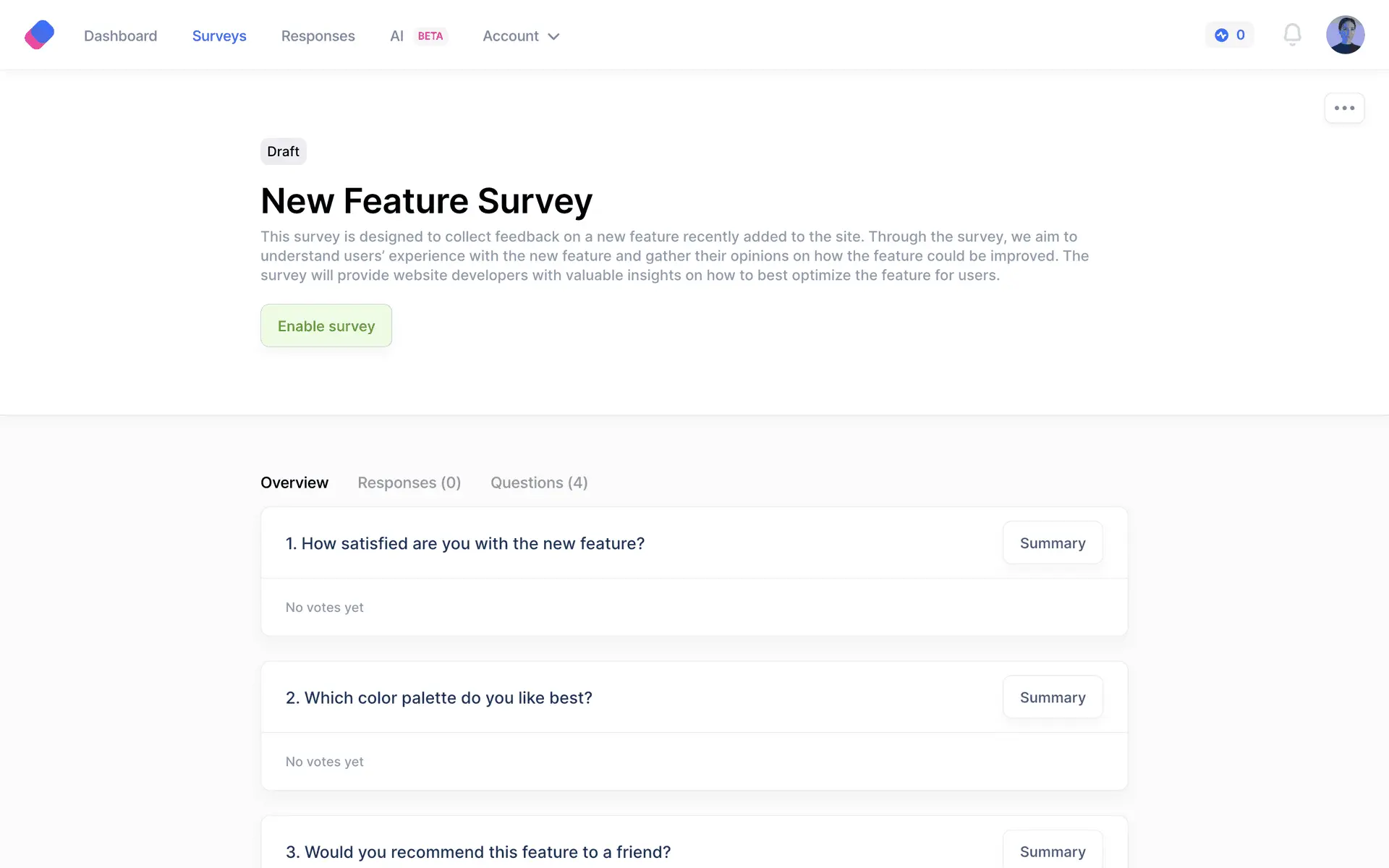This screenshot has width=1389, height=868.
Task: Open Summary for the color palette question
Action: (1052, 697)
